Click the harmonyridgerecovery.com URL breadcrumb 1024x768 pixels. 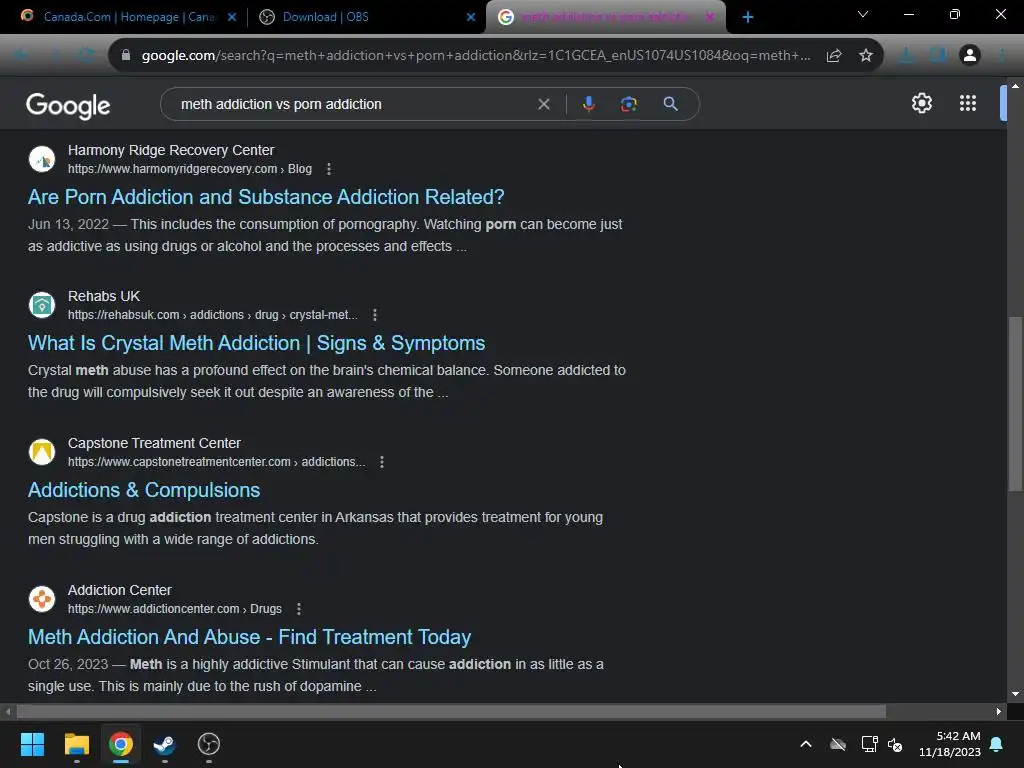click(189, 169)
